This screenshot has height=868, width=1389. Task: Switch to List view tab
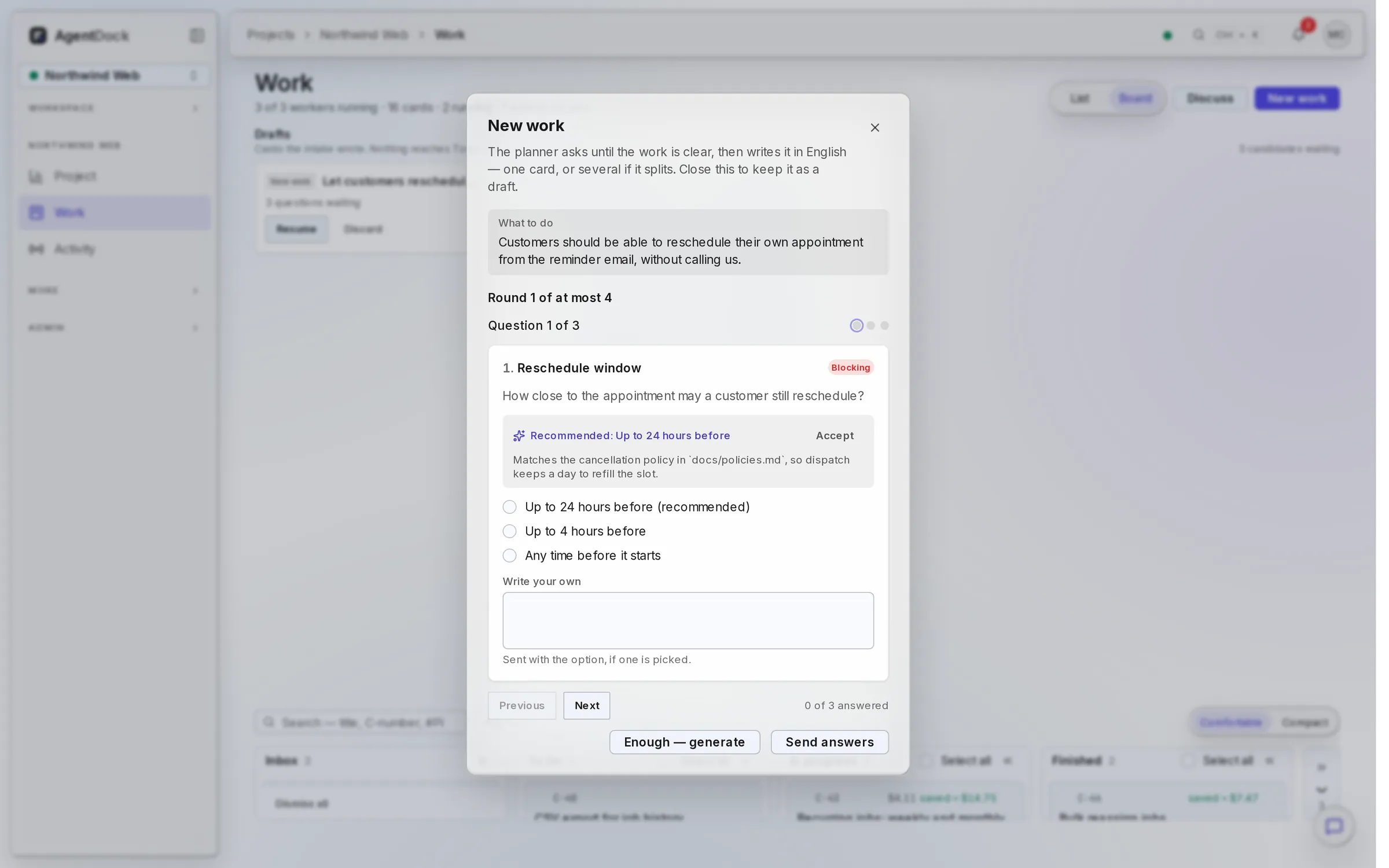point(1079,98)
